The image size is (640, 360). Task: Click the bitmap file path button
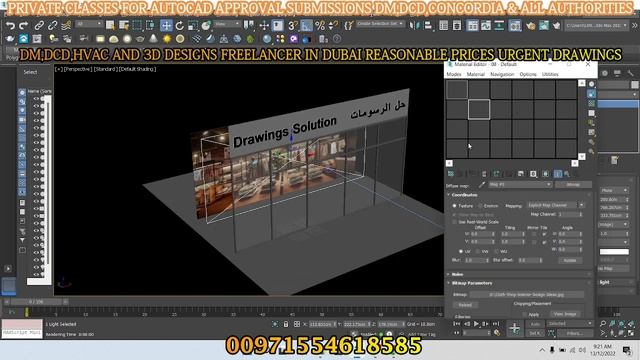tap(527, 294)
